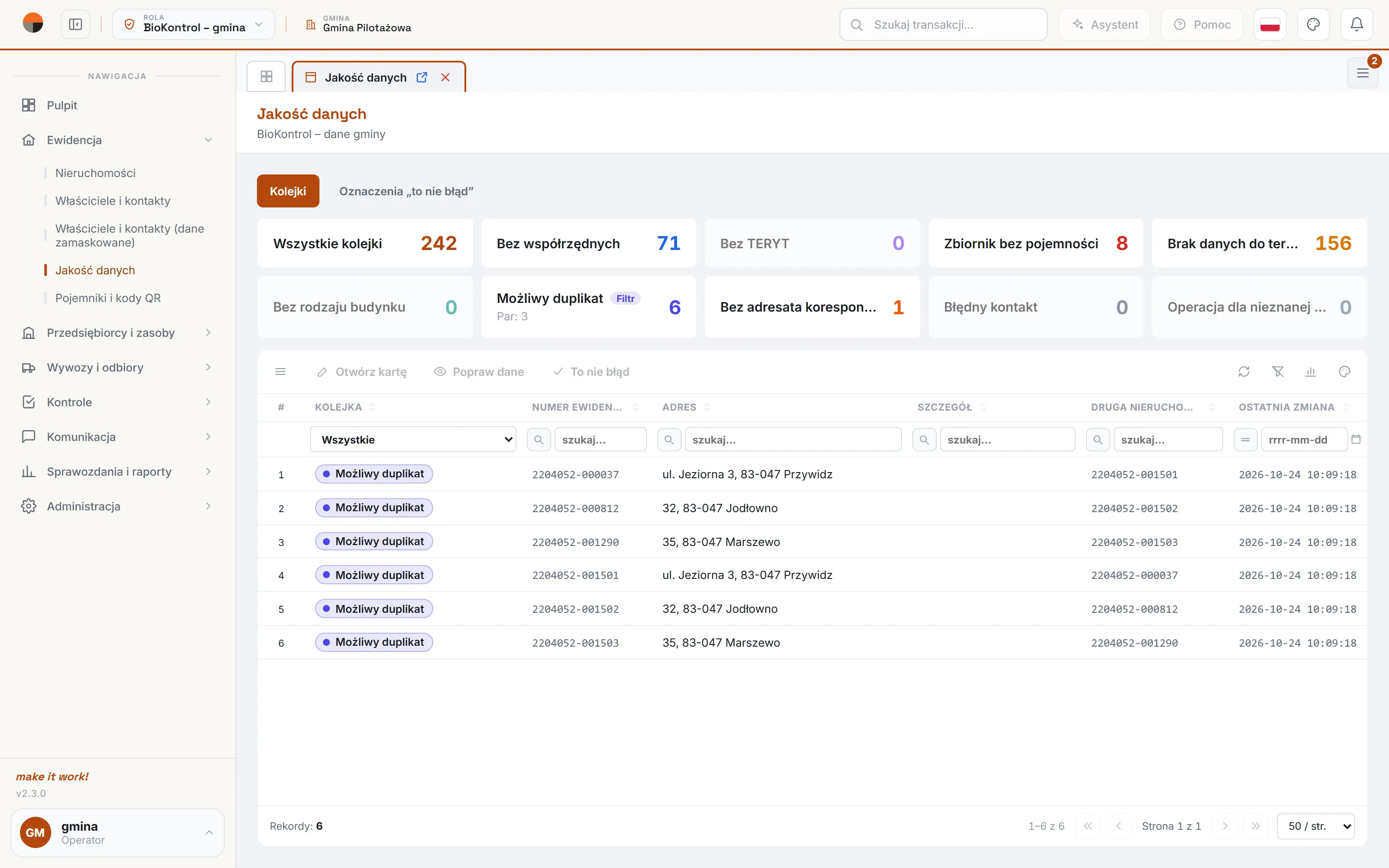The width and height of the screenshot is (1389, 868).
Task: Click the To nie błąd button
Action: point(591,372)
